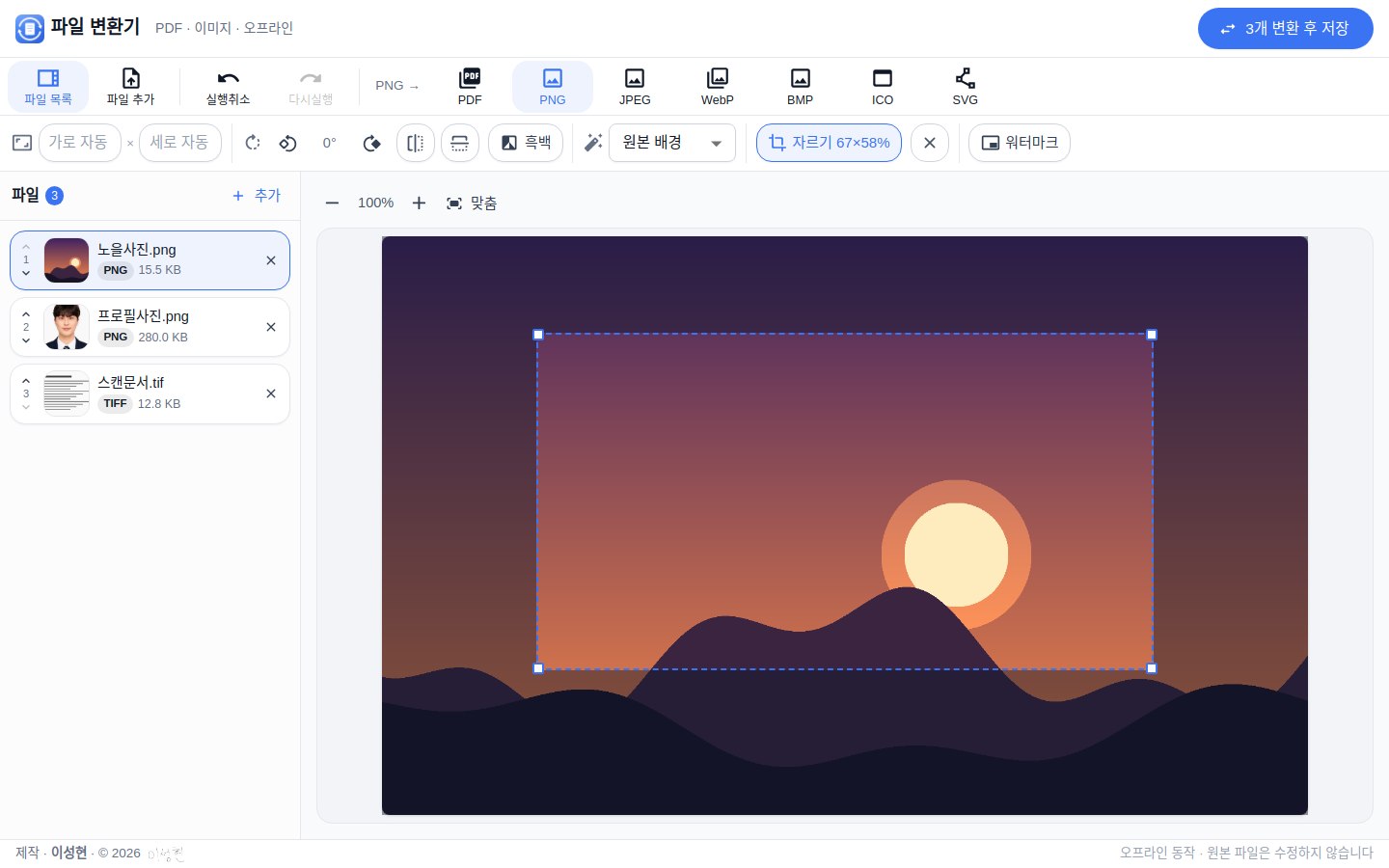Click the file count badge 3

pos(55,196)
